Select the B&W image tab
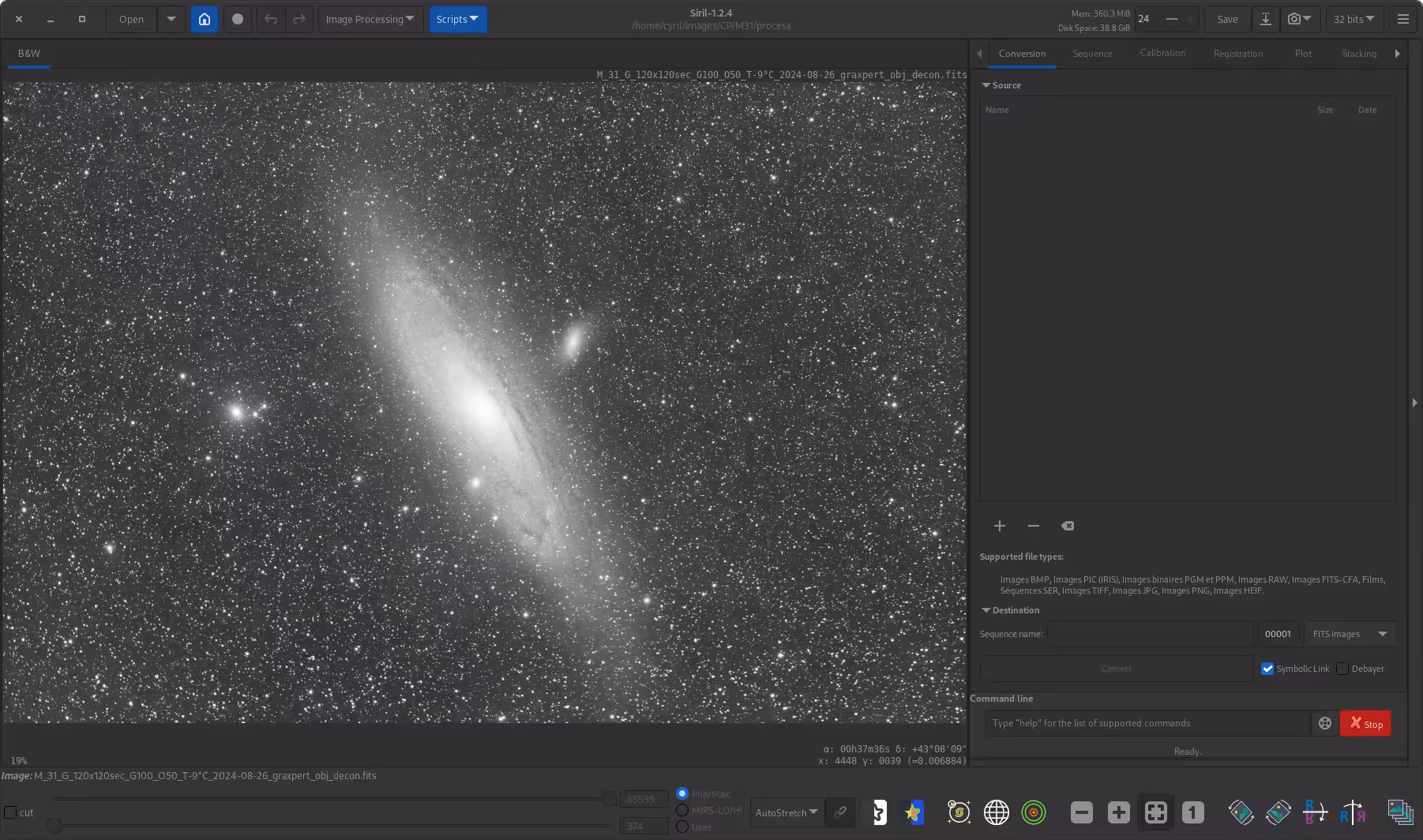 [x=29, y=54]
